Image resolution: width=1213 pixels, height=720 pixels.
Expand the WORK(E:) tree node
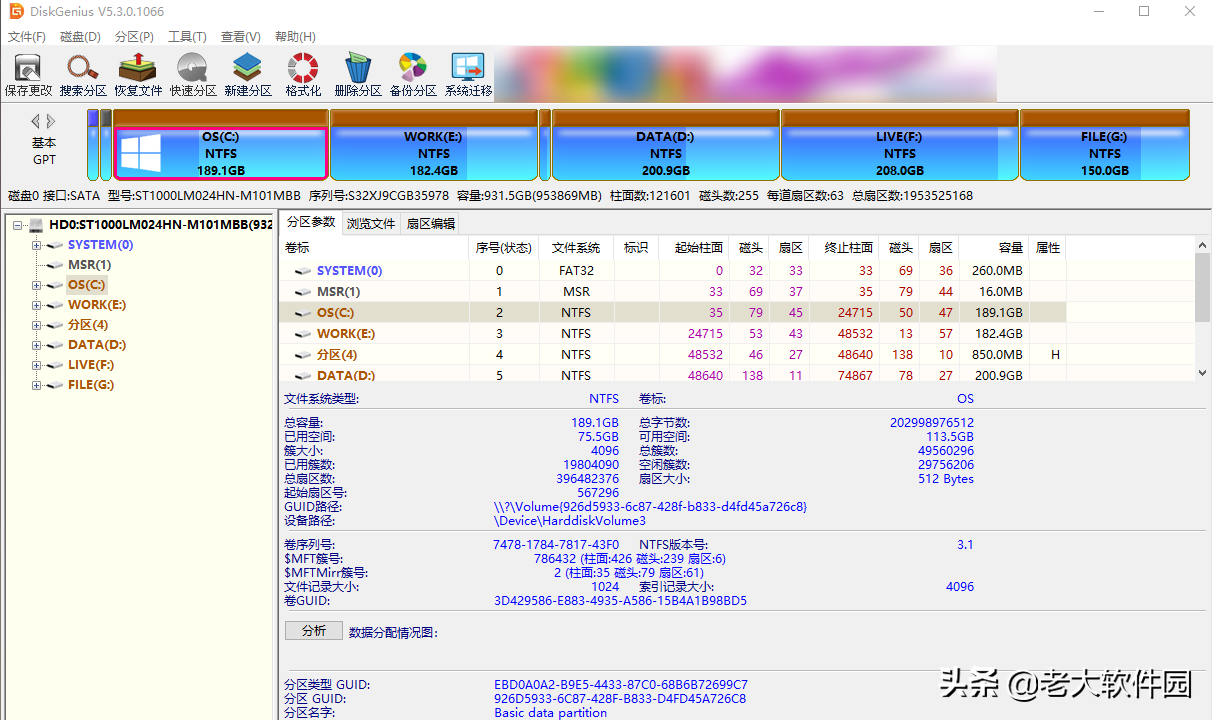click(37, 305)
